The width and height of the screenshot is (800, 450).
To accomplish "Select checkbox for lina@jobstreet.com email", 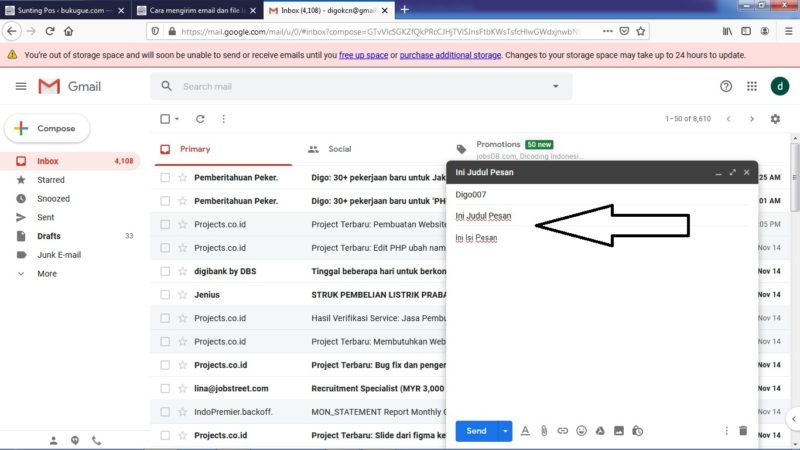I will (165, 389).
